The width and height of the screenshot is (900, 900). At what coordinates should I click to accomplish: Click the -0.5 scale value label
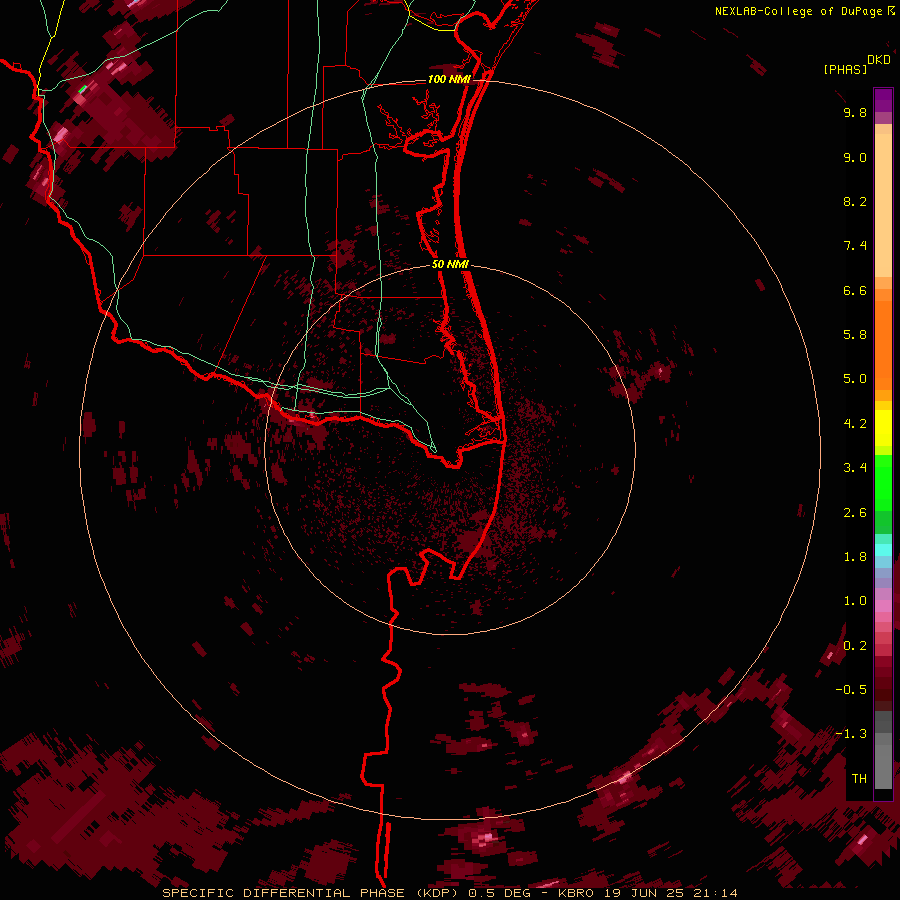pyautogui.click(x=851, y=689)
